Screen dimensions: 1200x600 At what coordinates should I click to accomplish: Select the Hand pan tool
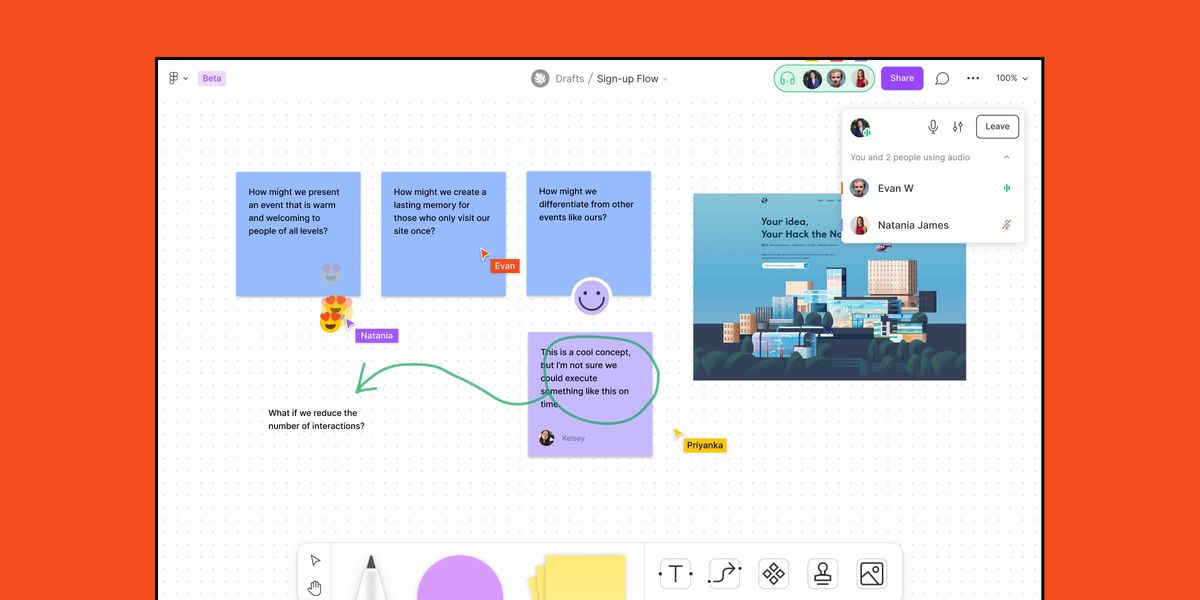[x=315, y=586]
